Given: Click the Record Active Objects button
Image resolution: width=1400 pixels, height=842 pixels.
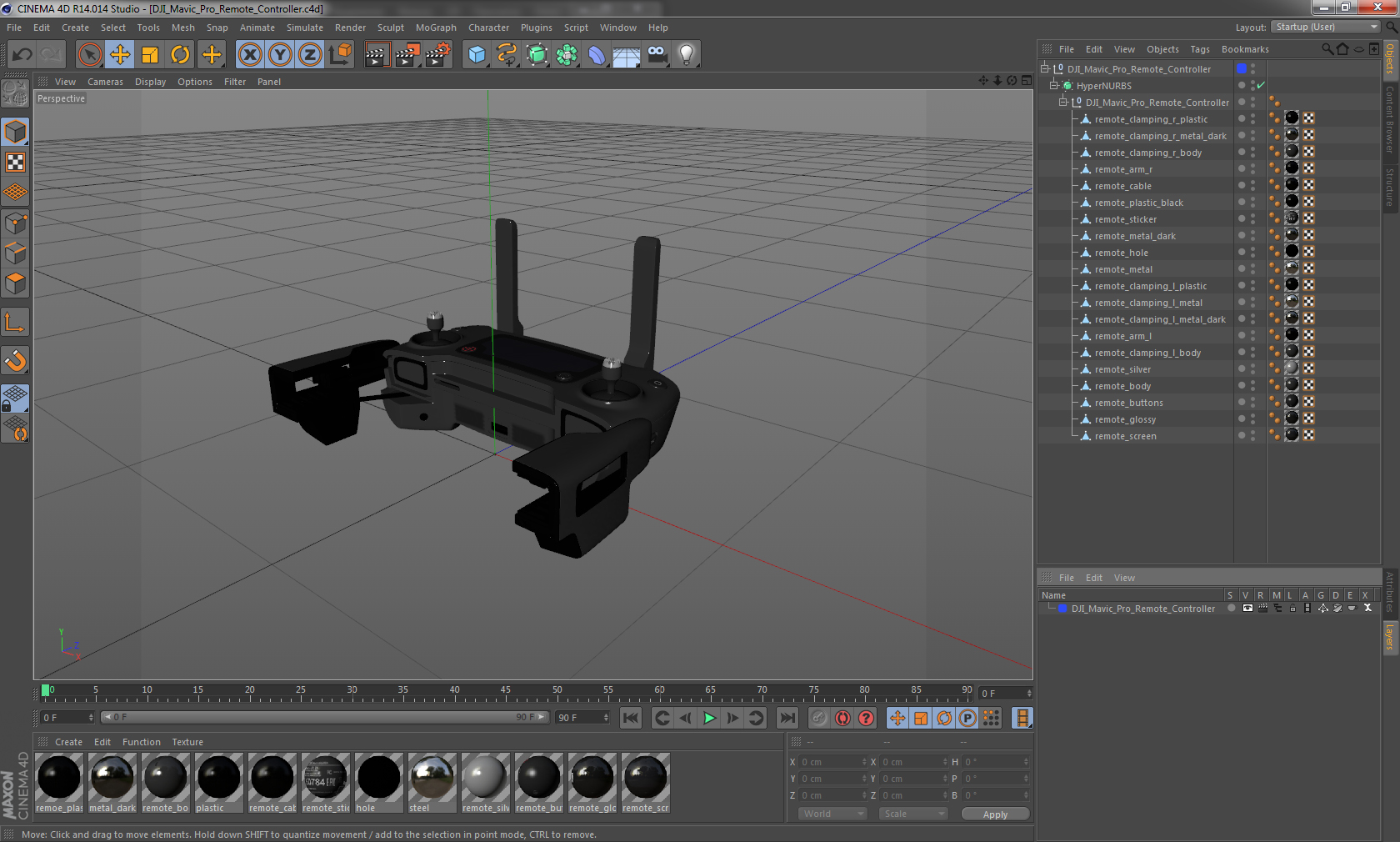Looking at the screenshot, I should [x=820, y=718].
